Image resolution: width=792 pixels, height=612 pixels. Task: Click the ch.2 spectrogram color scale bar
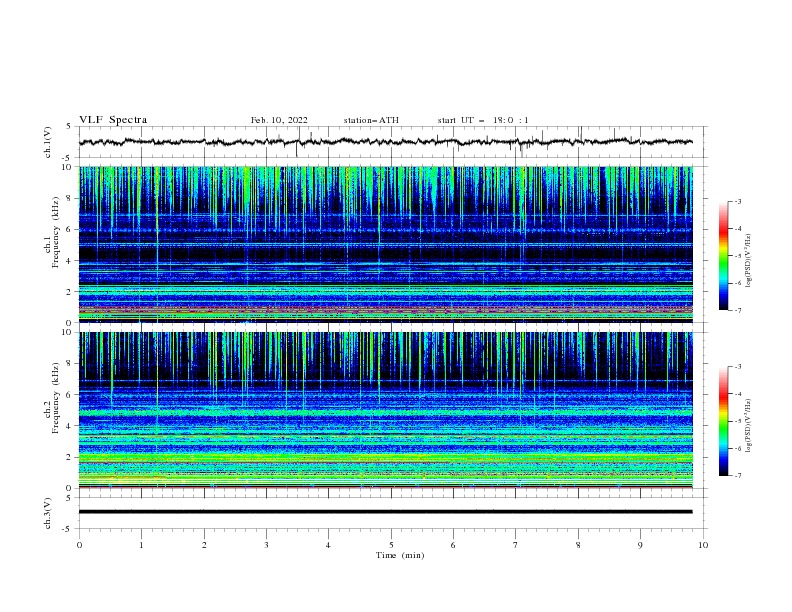click(x=723, y=421)
